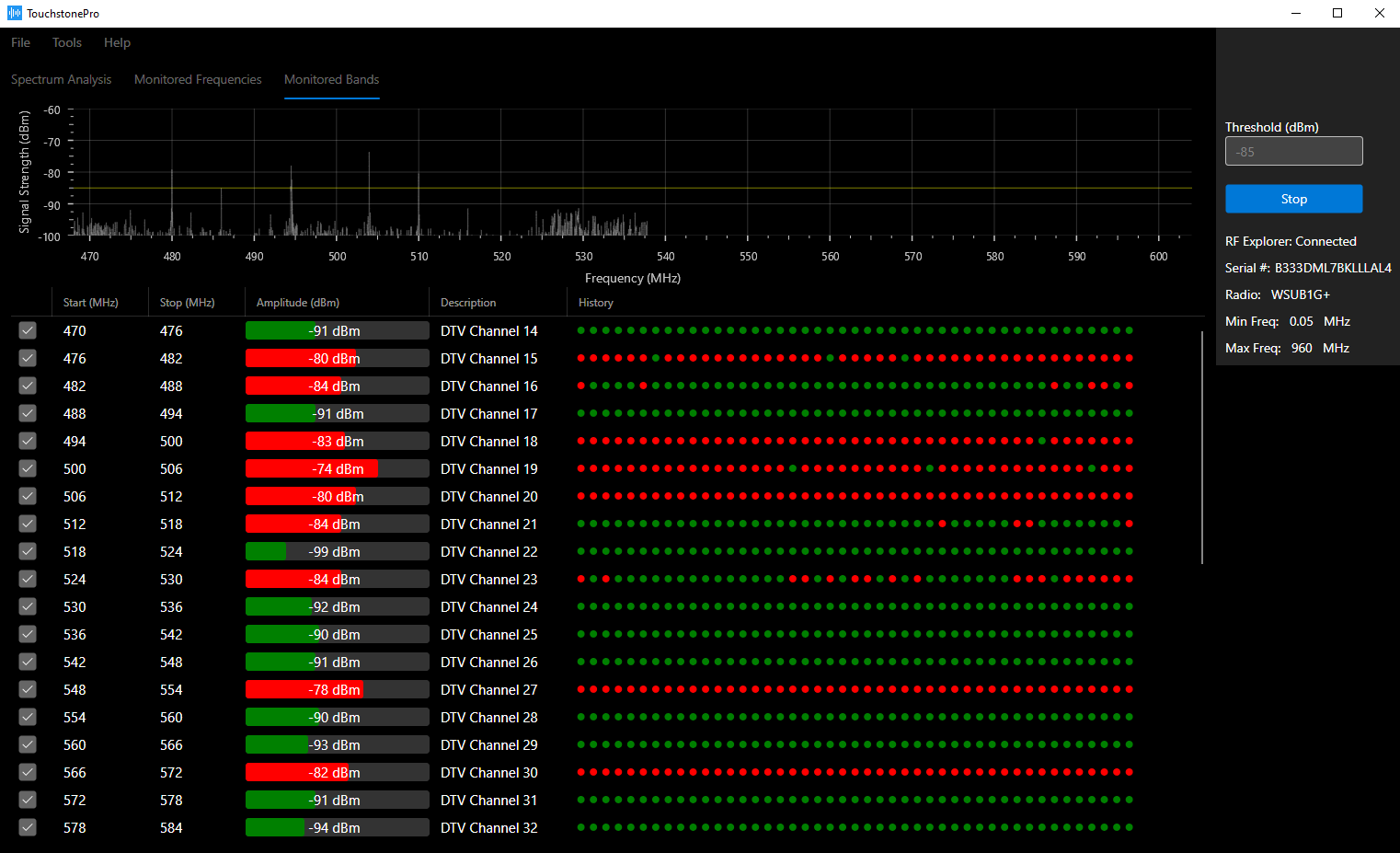
Task: Maximize the TouchstonePro window
Action: [1337, 13]
